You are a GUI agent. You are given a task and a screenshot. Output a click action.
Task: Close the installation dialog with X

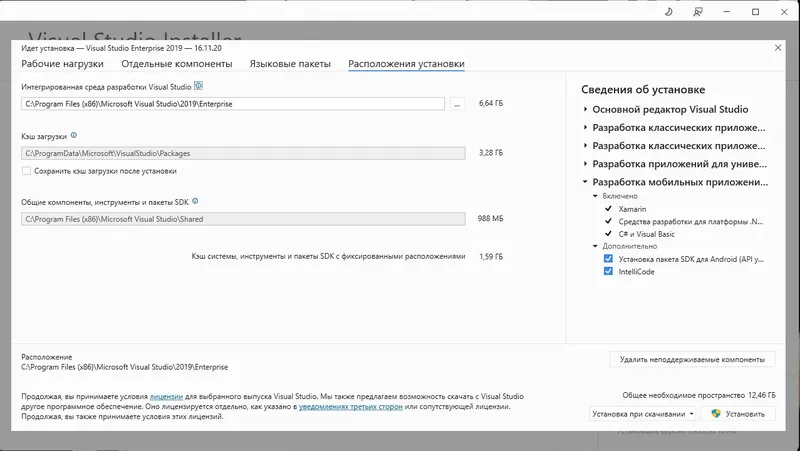(x=778, y=47)
